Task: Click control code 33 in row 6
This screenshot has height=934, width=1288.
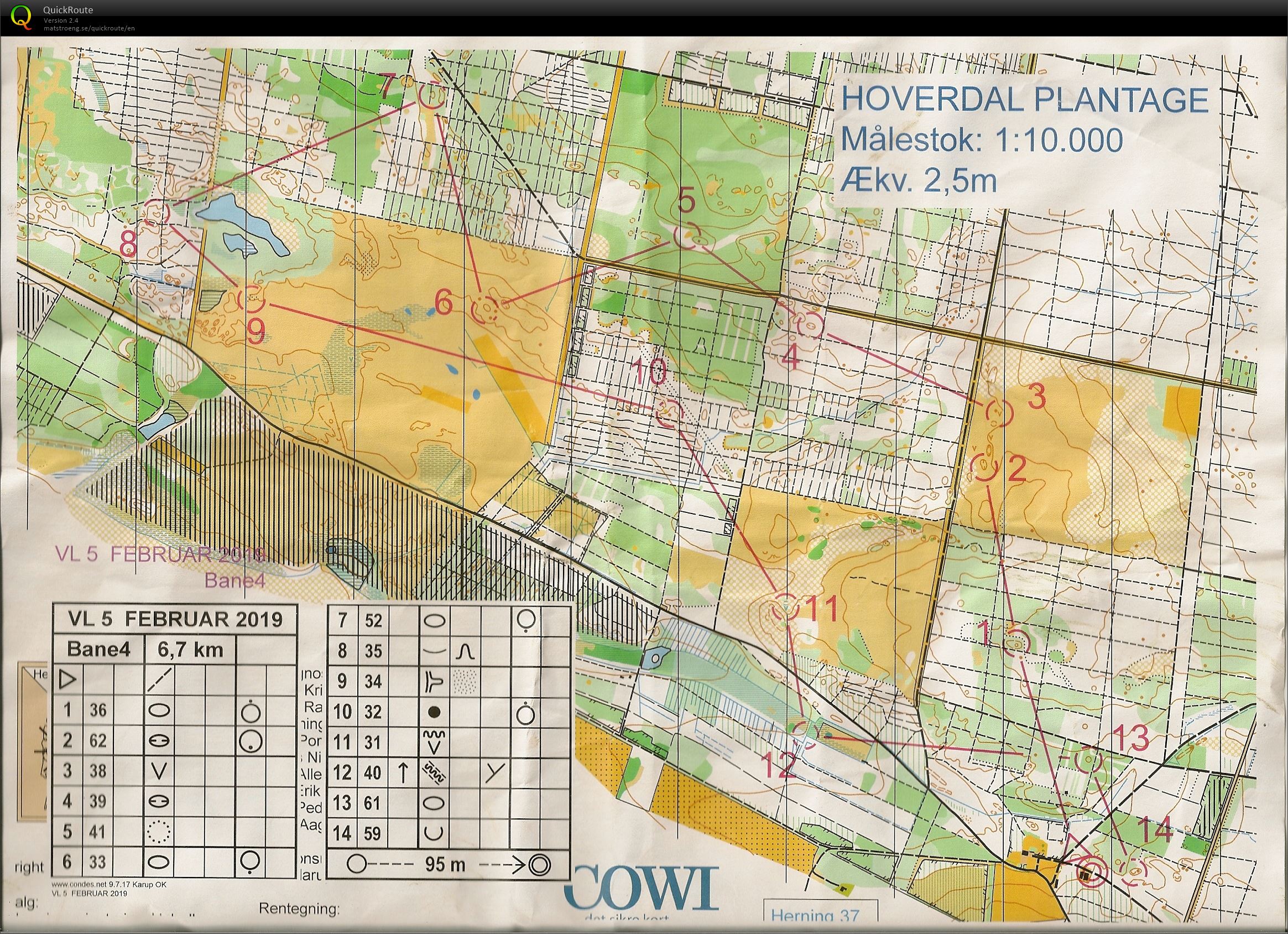Action: click(x=98, y=863)
